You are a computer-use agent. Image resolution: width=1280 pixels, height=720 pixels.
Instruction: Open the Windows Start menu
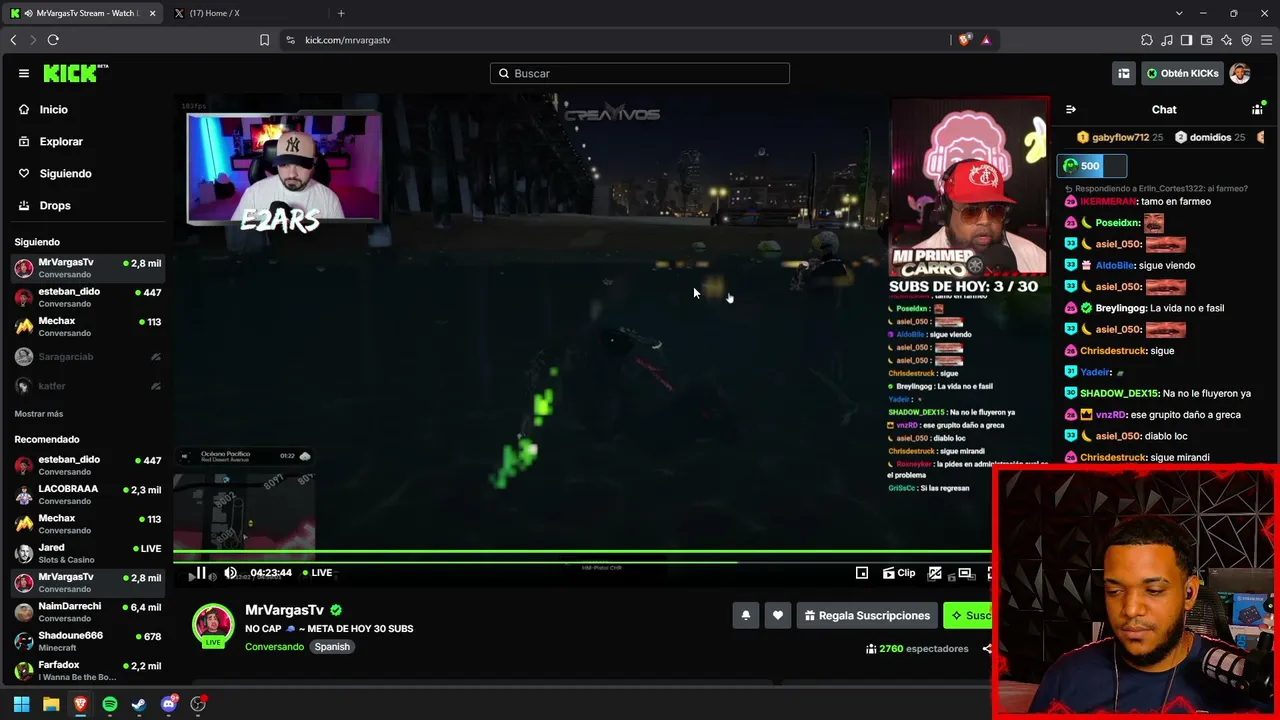click(21, 704)
